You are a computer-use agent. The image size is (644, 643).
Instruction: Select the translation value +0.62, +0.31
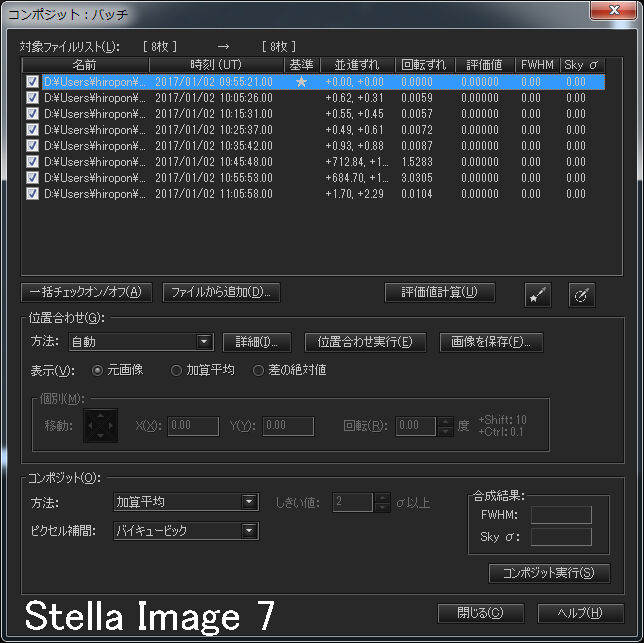coord(354,98)
